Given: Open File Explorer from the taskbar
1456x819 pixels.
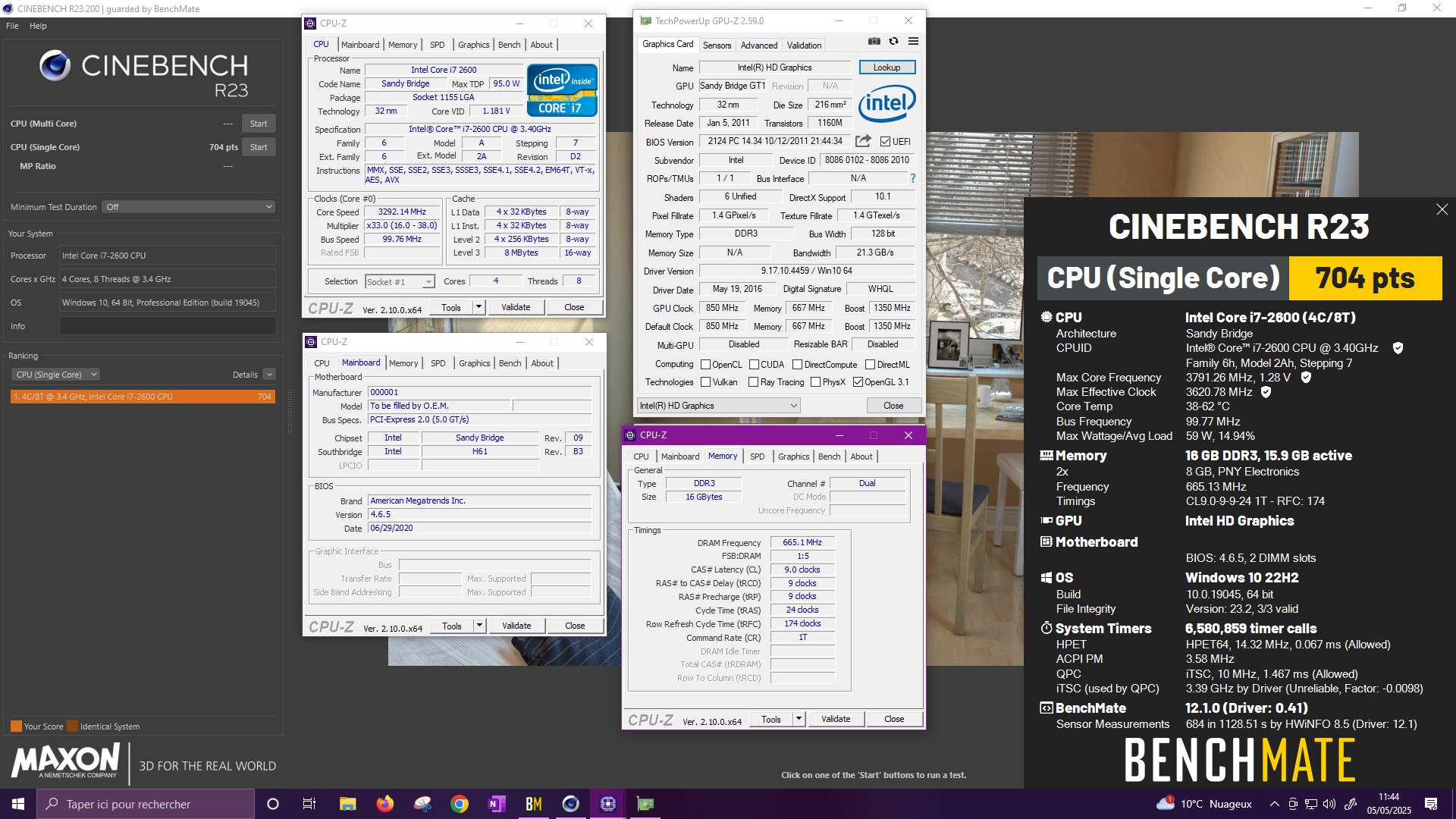Looking at the screenshot, I should tap(347, 804).
